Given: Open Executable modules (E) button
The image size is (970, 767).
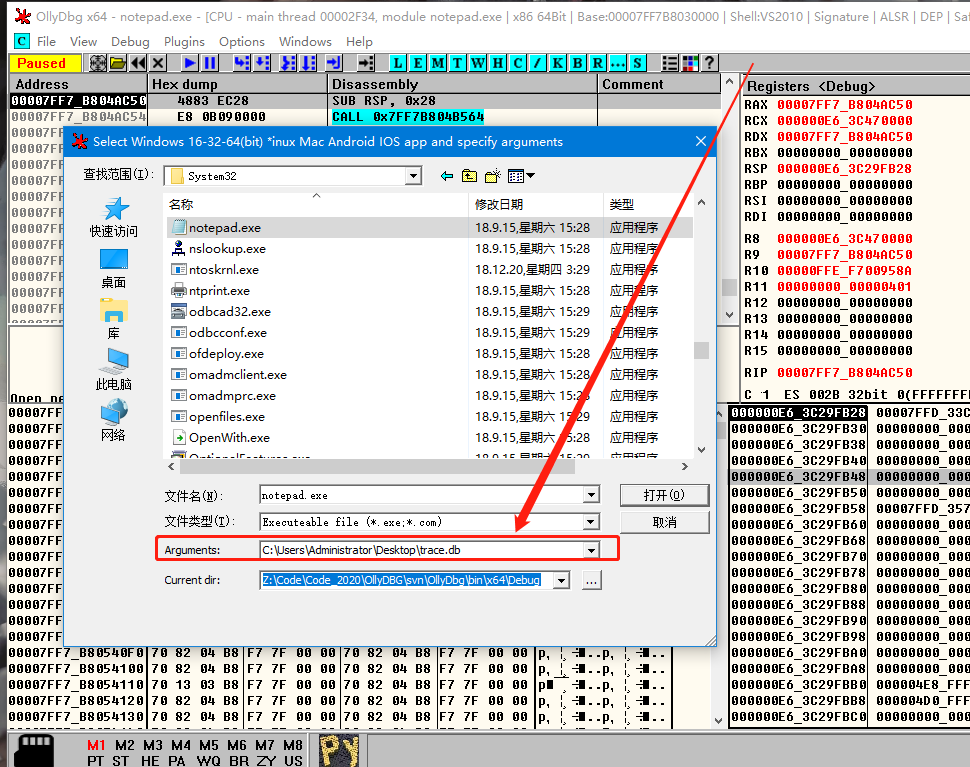Looking at the screenshot, I should click(418, 62).
